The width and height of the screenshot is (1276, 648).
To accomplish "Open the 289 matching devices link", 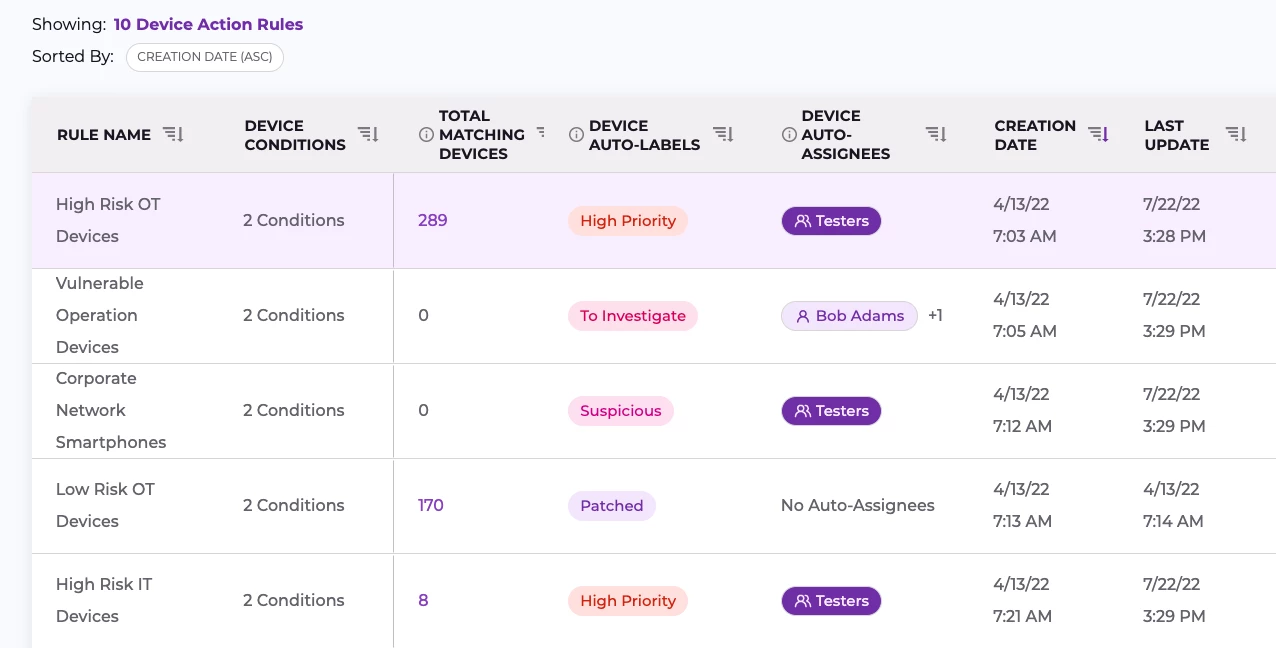I will (432, 220).
